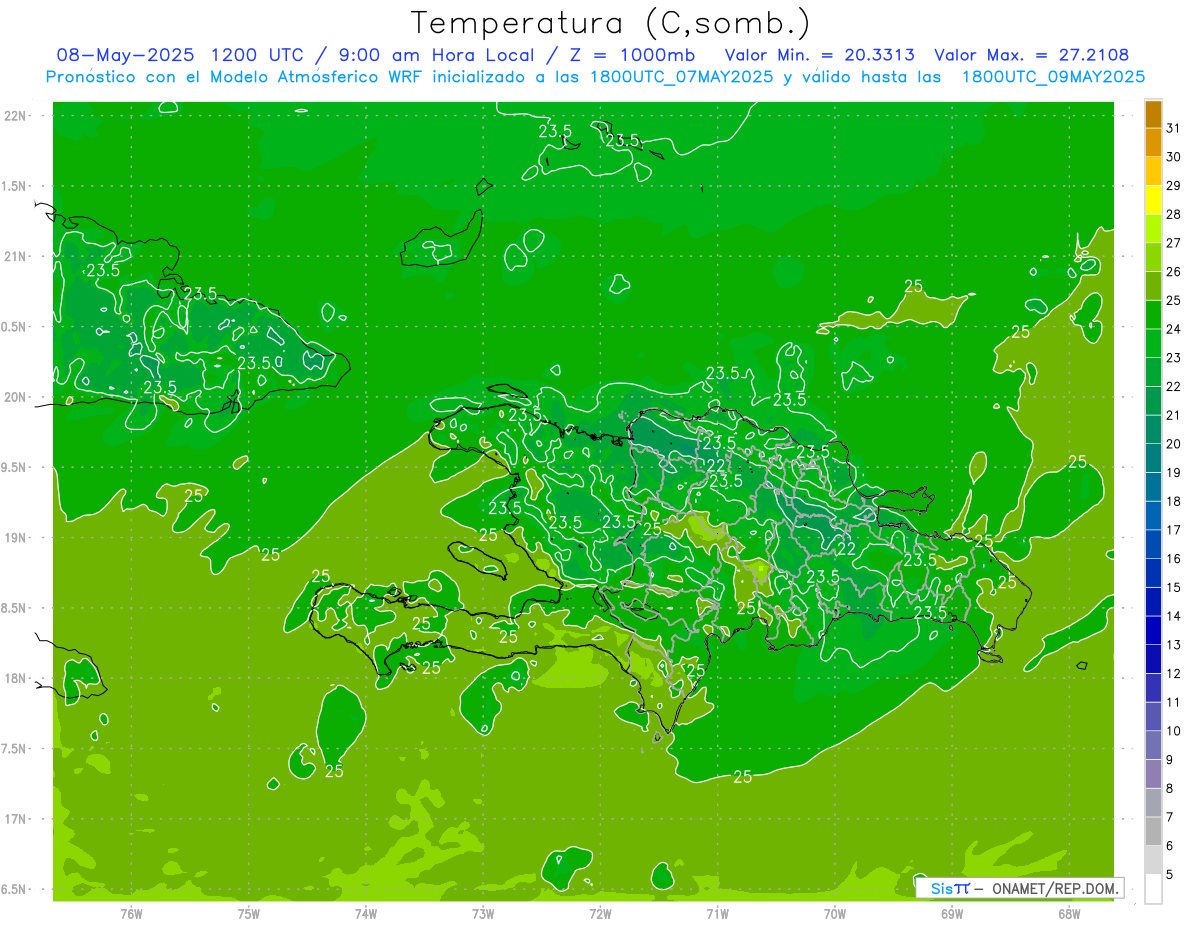
Task: Click the "72W" longitude axis label
Action: (600, 913)
